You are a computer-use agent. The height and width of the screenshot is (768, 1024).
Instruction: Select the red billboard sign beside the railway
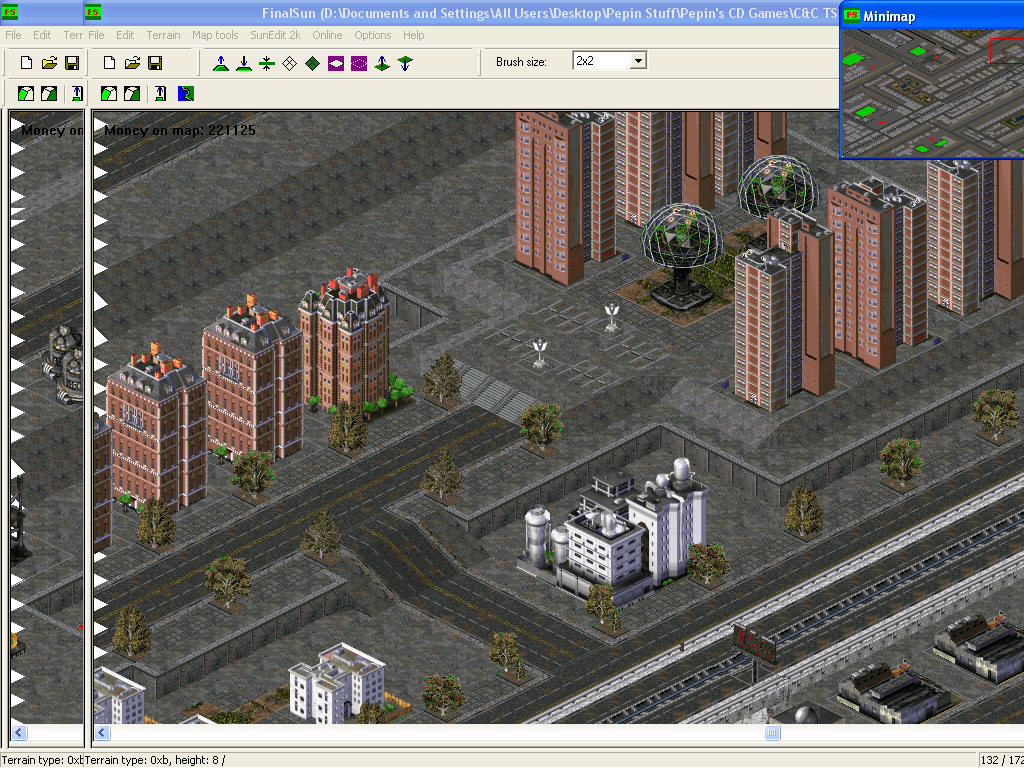click(754, 645)
